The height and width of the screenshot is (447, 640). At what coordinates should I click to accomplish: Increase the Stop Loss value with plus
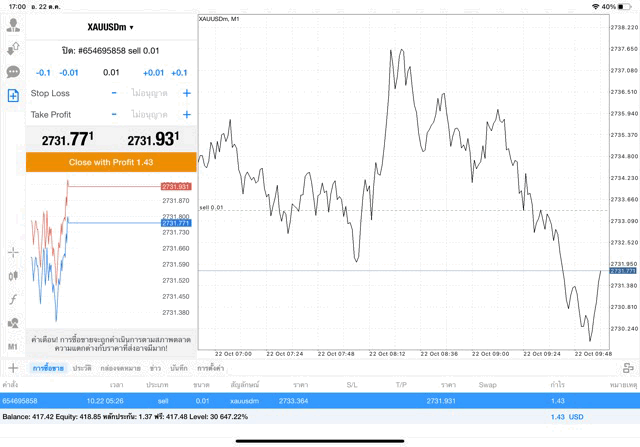click(186, 93)
